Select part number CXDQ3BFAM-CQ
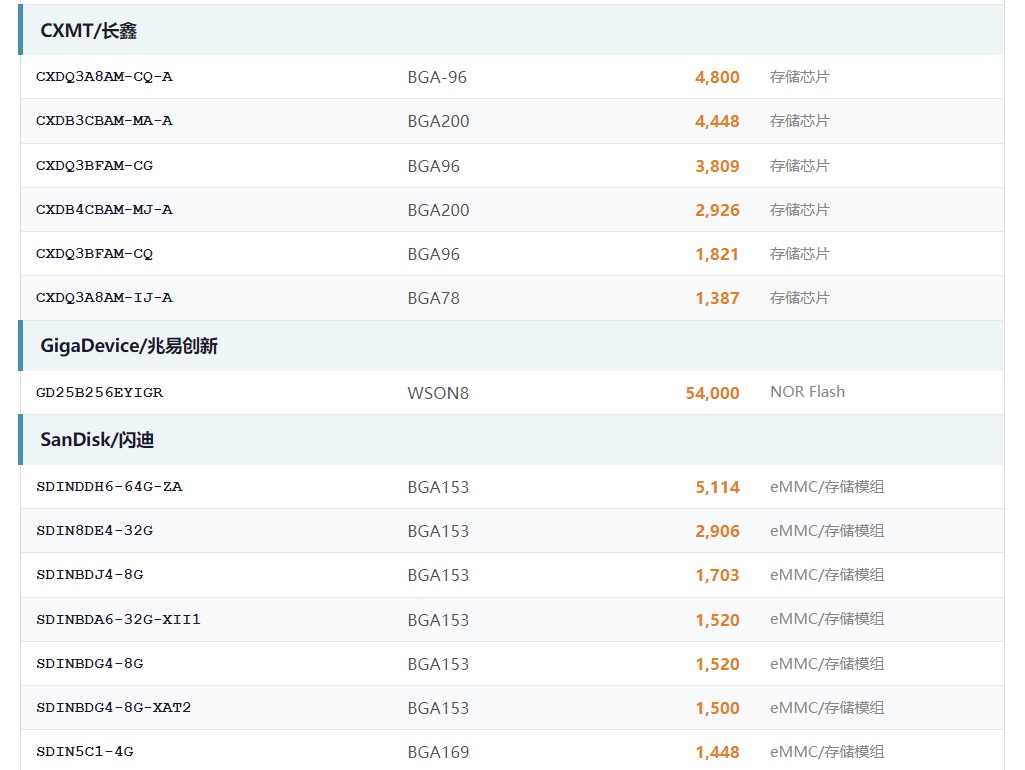The height and width of the screenshot is (770, 1025). pyautogui.click(x=94, y=254)
